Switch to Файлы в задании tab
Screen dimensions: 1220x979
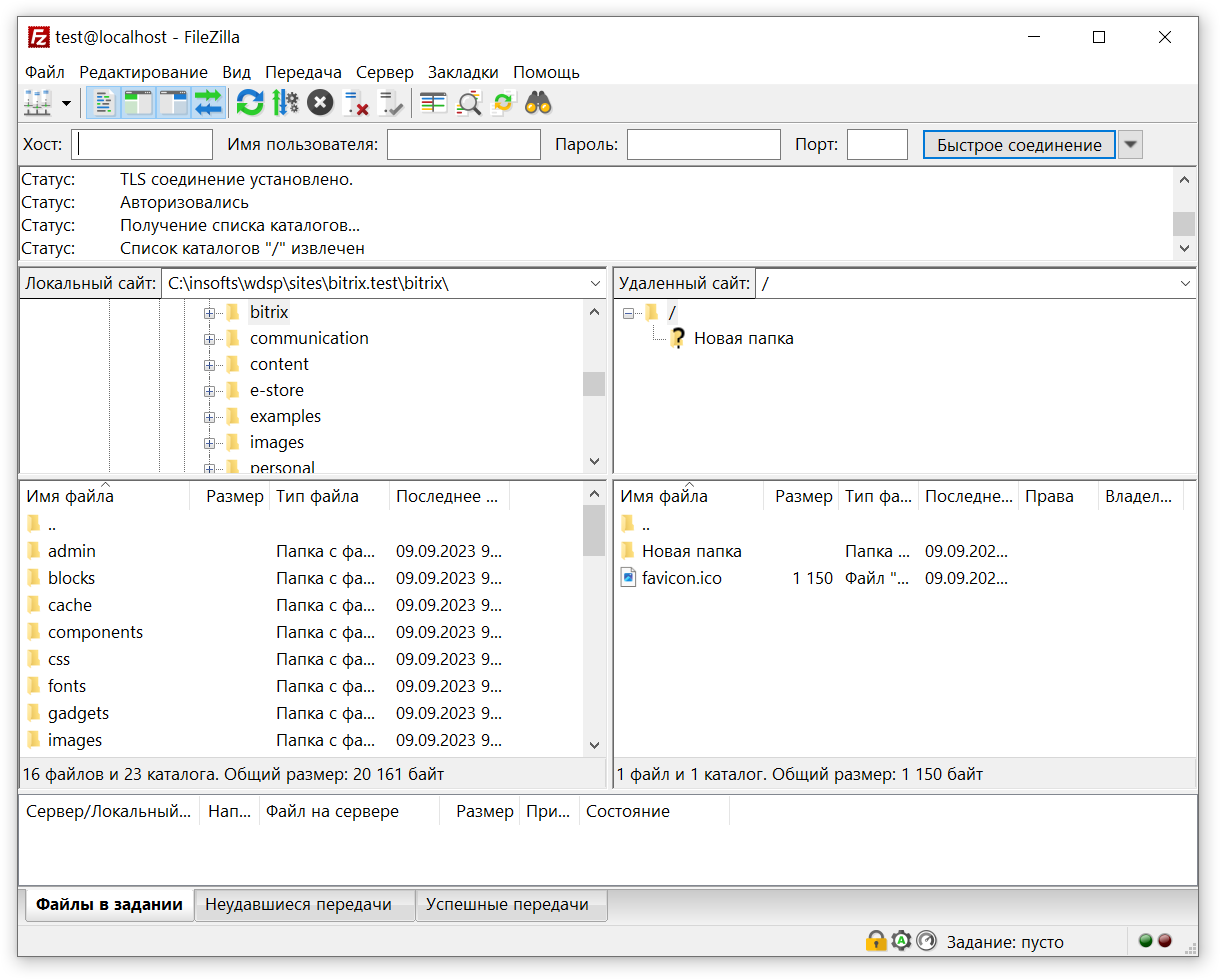coord(109,905)
